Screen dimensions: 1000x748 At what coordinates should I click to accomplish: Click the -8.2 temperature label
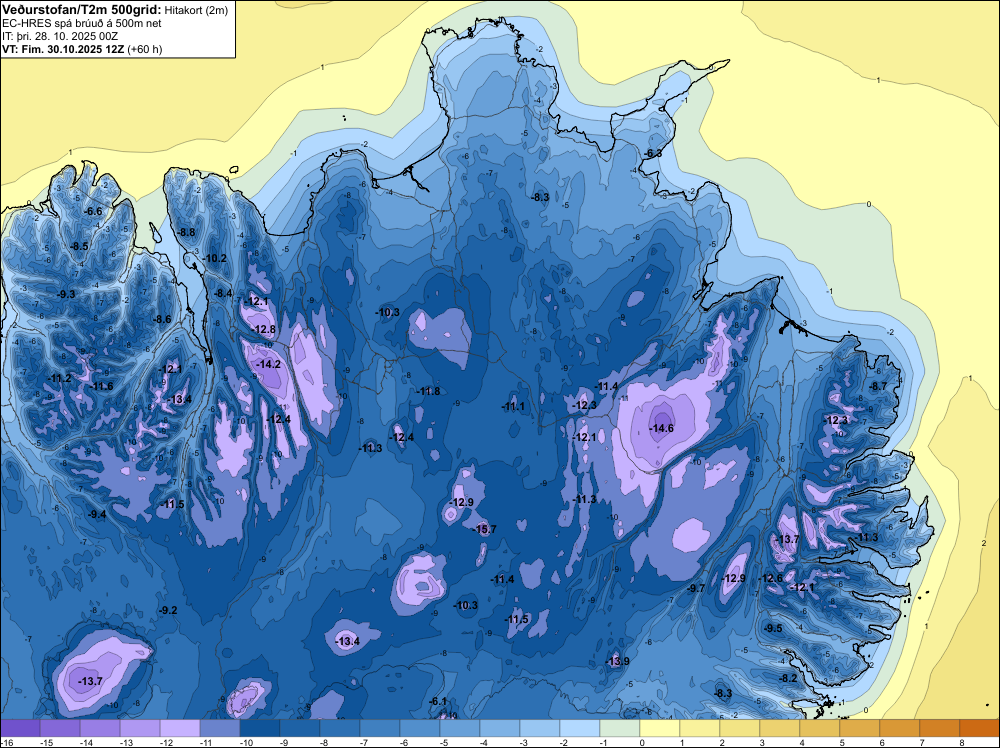(x=788, y=678)
